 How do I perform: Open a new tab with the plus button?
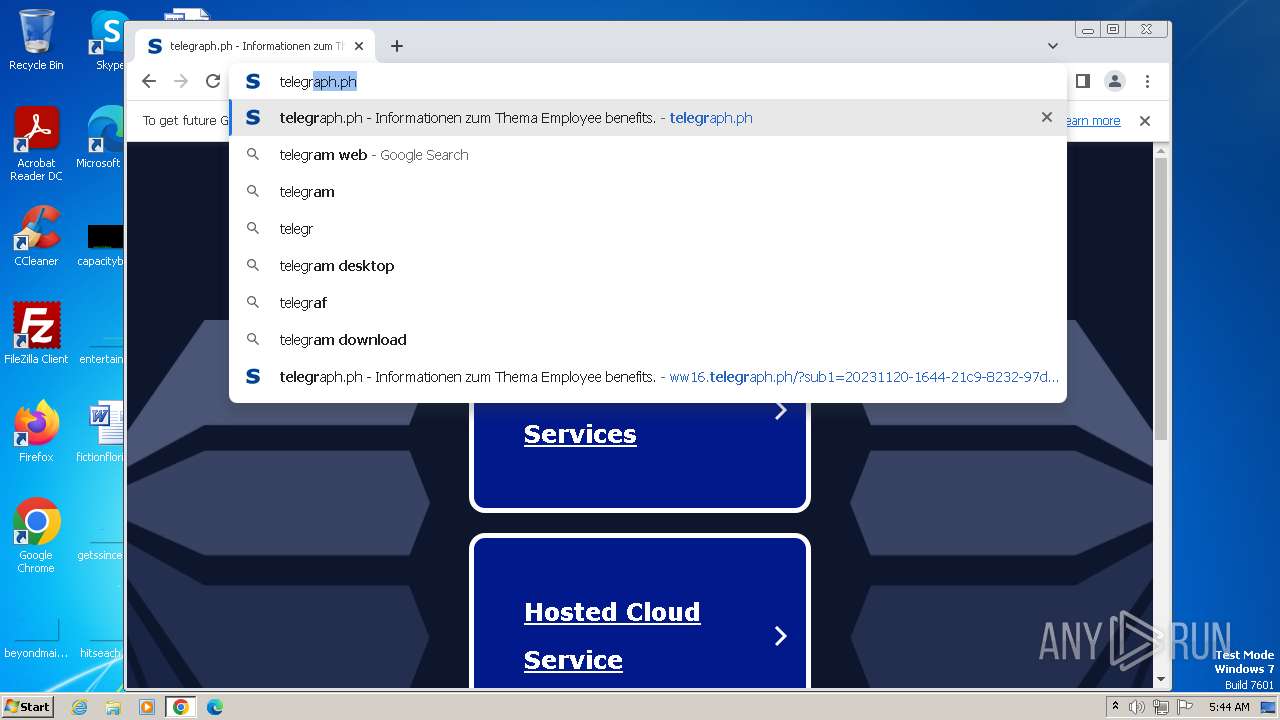(x=397, y=46)
